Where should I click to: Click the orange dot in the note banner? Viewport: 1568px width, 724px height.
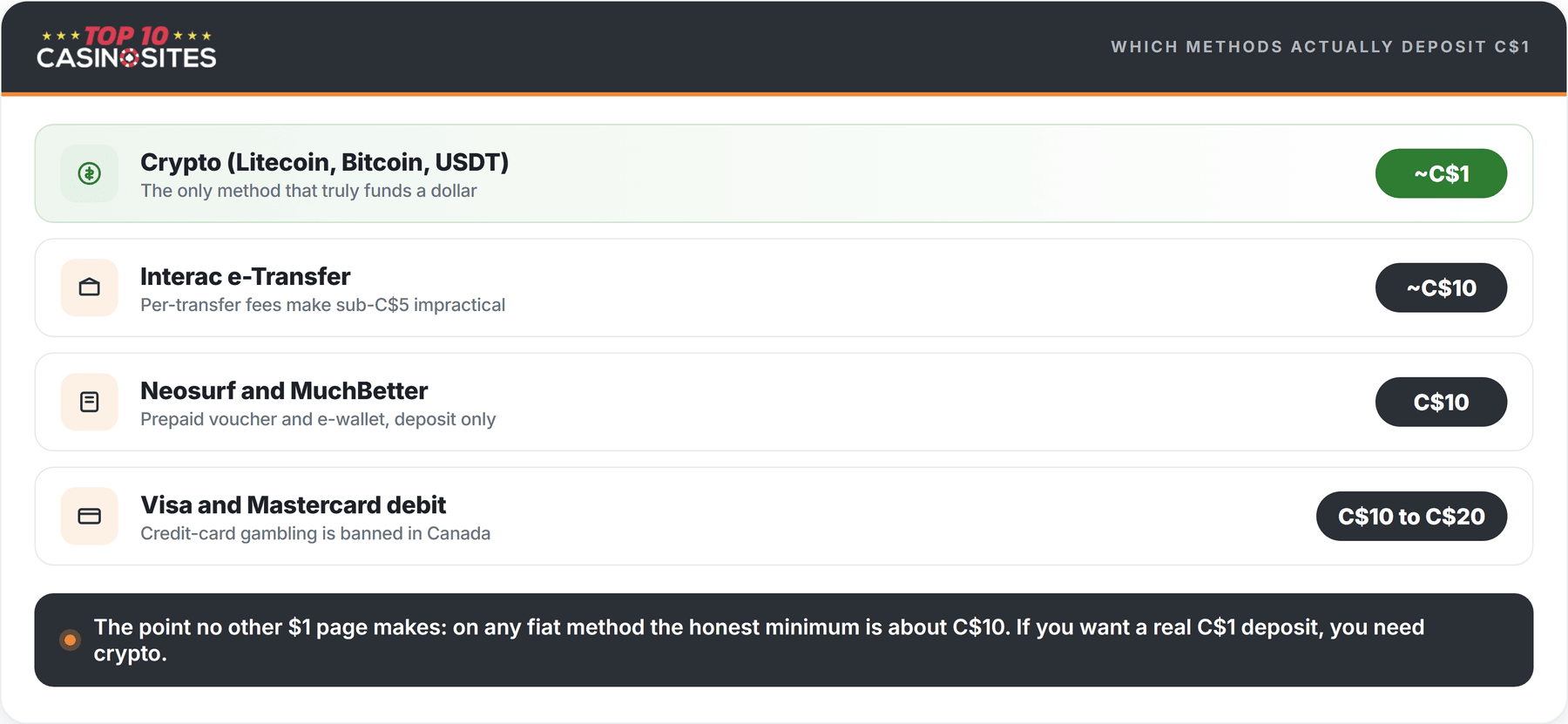click(71, 640)
